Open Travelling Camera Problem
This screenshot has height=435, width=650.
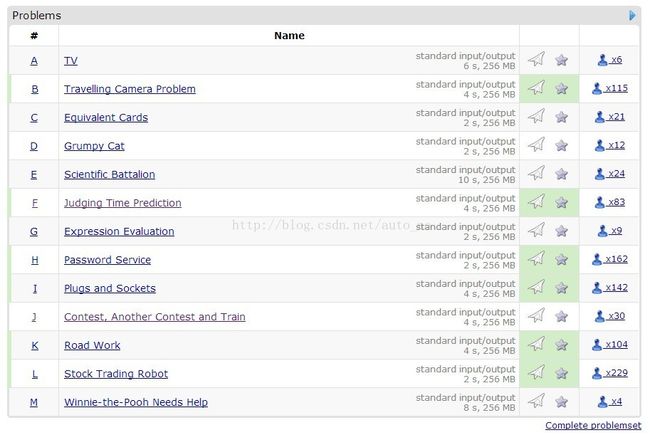click(130, 89)
